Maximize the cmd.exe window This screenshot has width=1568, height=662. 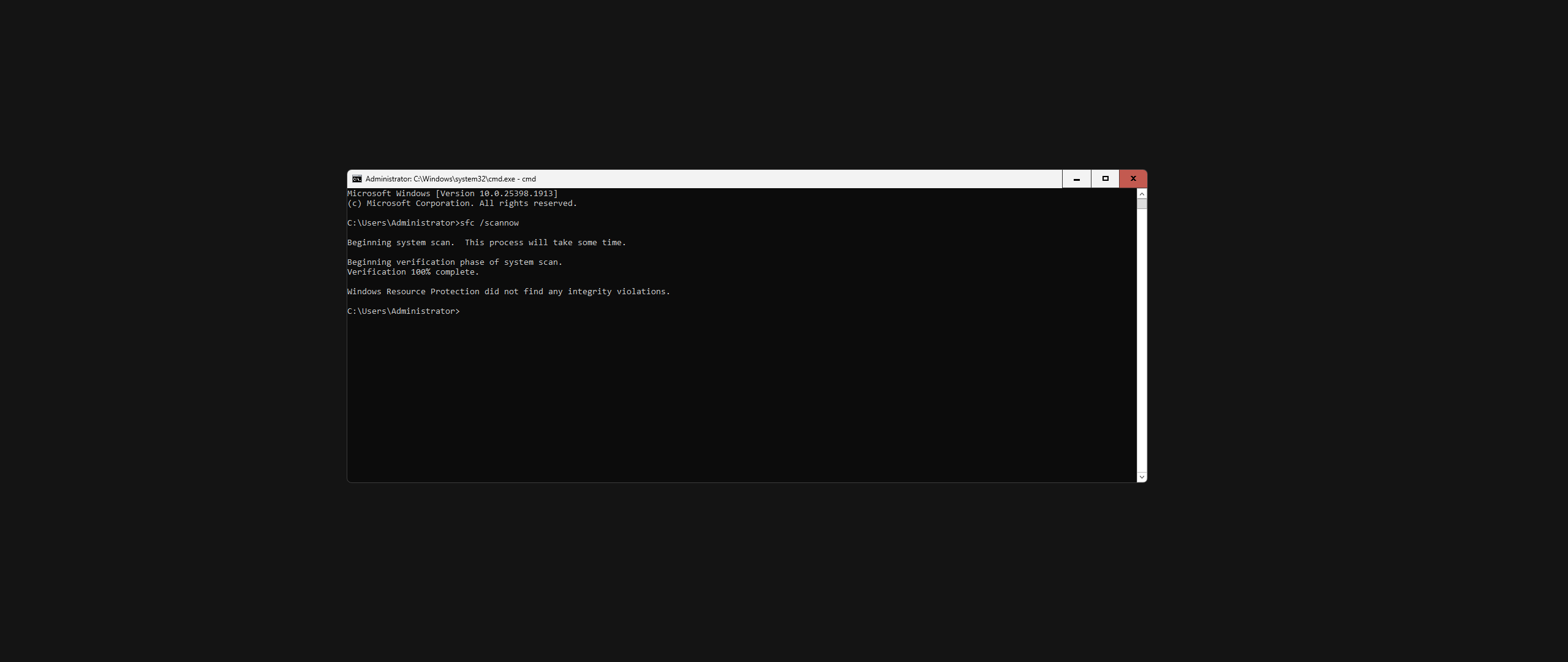click(1105, 179)
